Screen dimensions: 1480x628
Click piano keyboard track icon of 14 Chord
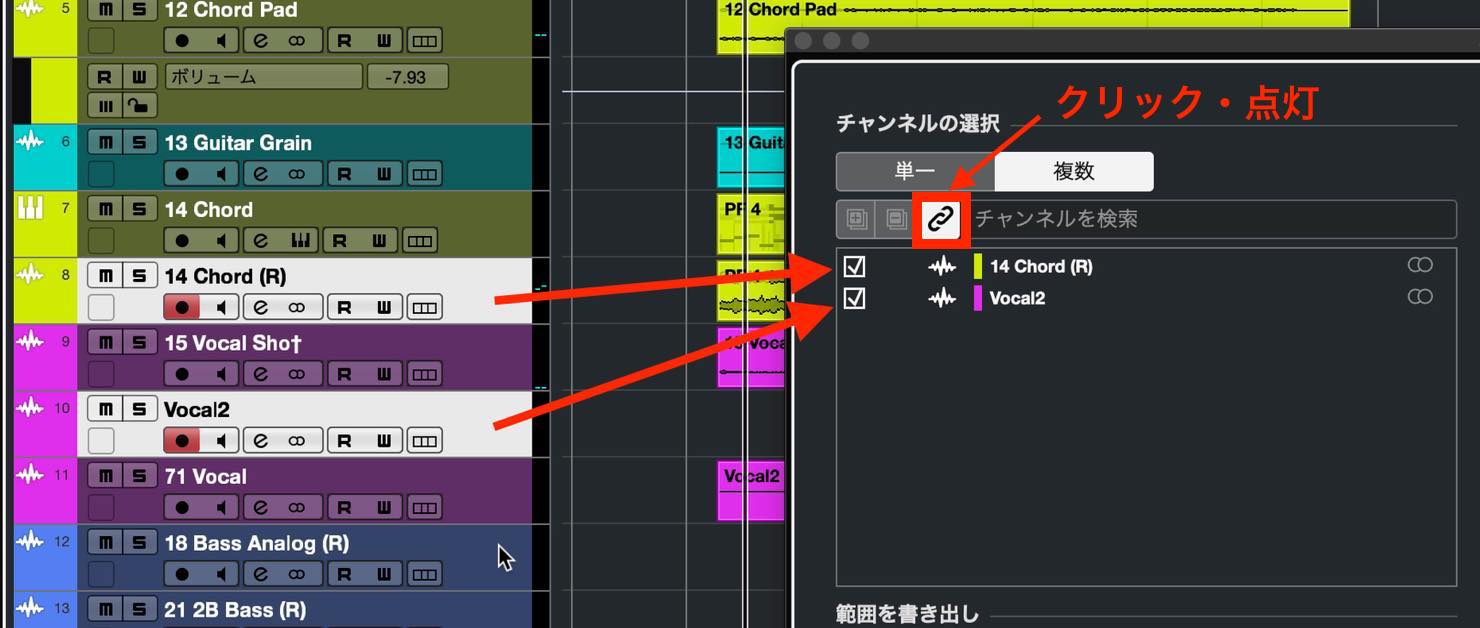pos(30,208)
